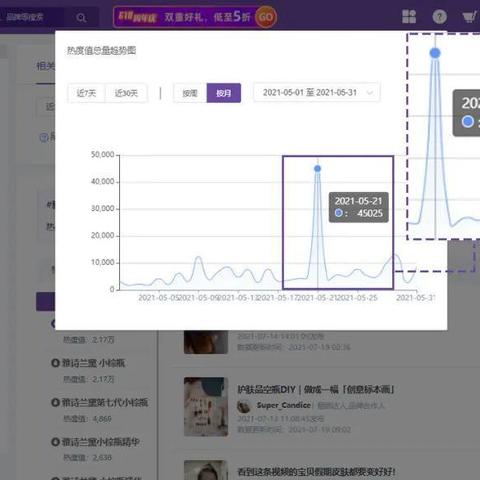The width and height of the screenshot is (480, 480).
Task: Switch the chart to 按周 view
Action: 190,93
